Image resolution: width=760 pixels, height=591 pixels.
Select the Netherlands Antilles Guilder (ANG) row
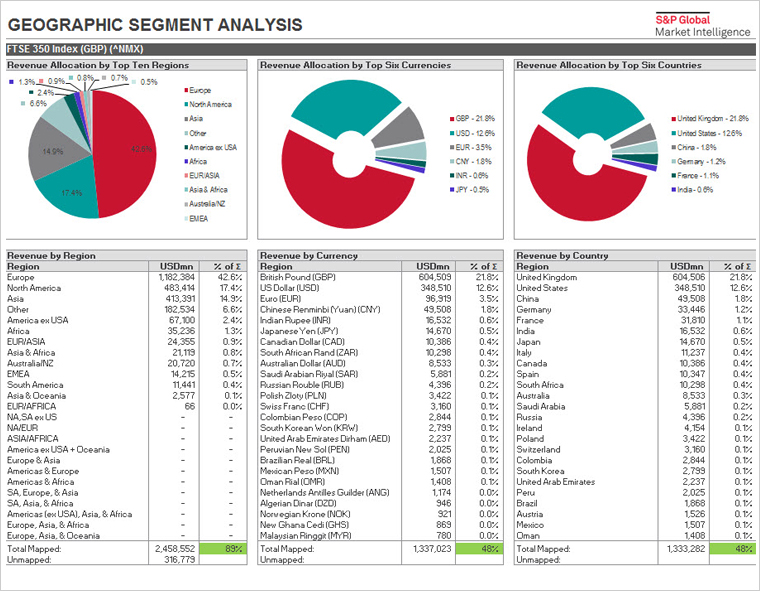tap(380, 493)
